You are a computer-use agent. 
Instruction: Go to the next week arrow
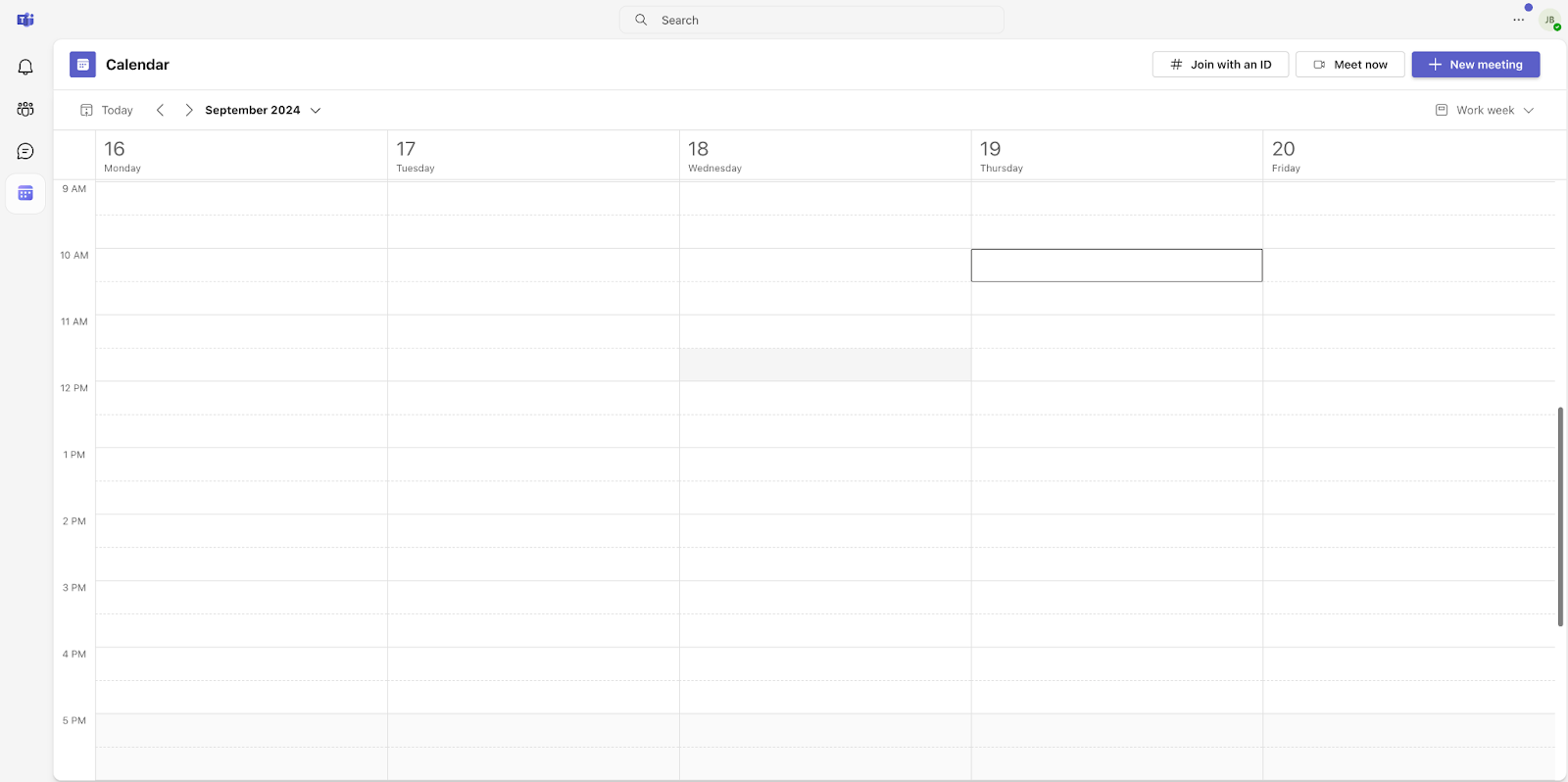[189, 110]
